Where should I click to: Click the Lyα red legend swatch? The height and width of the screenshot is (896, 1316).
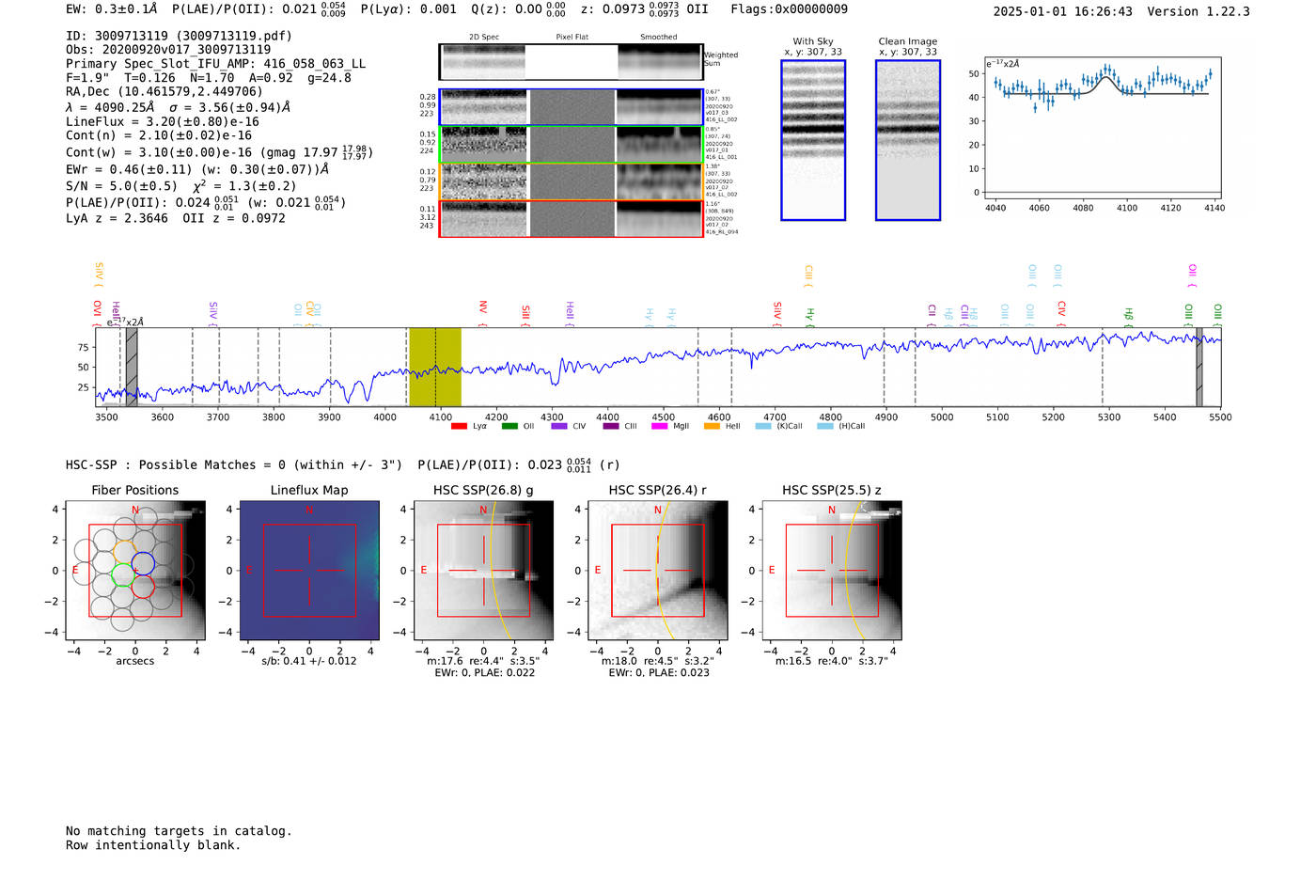pyautogui.click(x=459, y=426)
